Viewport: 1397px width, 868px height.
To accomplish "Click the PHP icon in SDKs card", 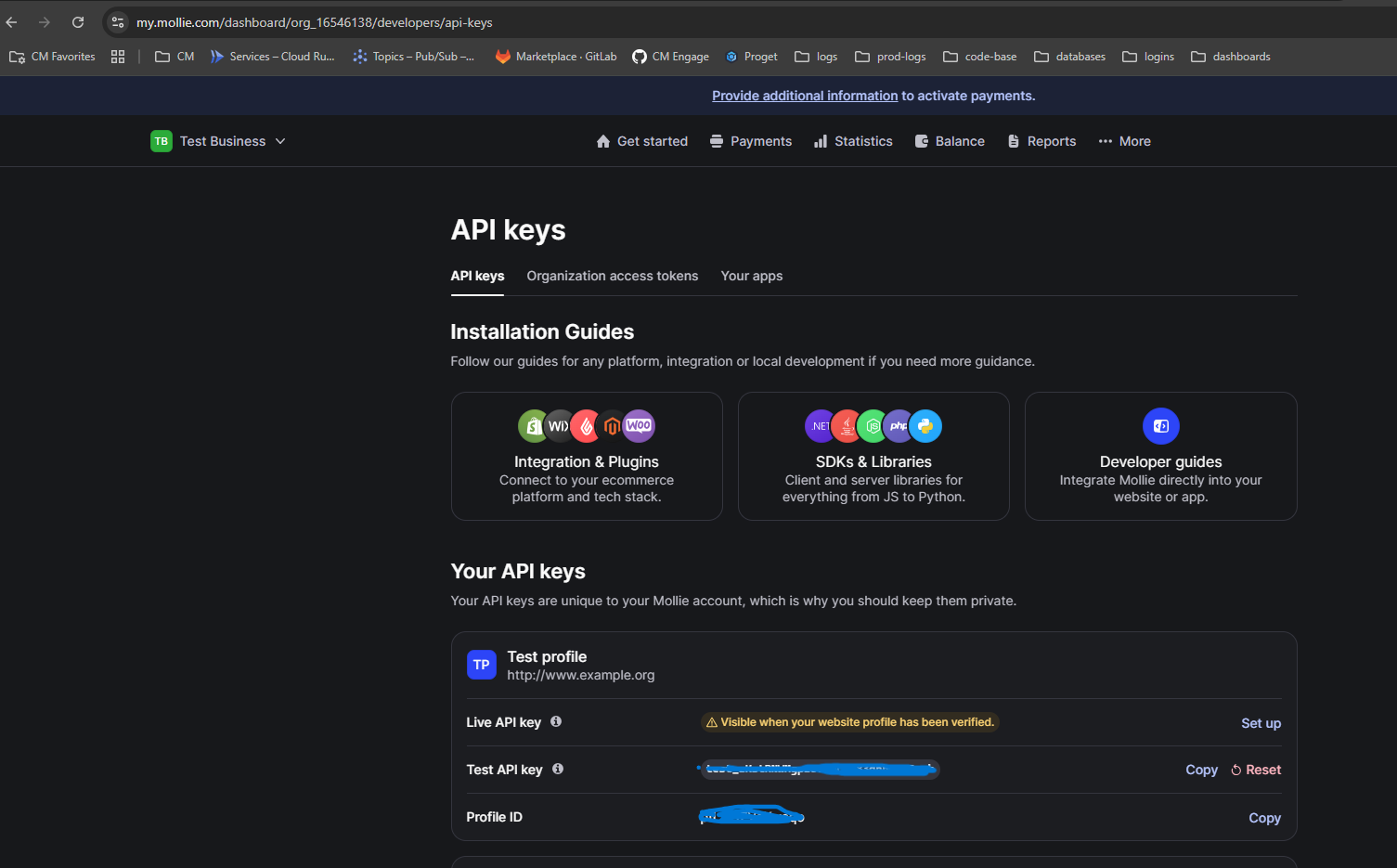I will click(x=899, y=426).
